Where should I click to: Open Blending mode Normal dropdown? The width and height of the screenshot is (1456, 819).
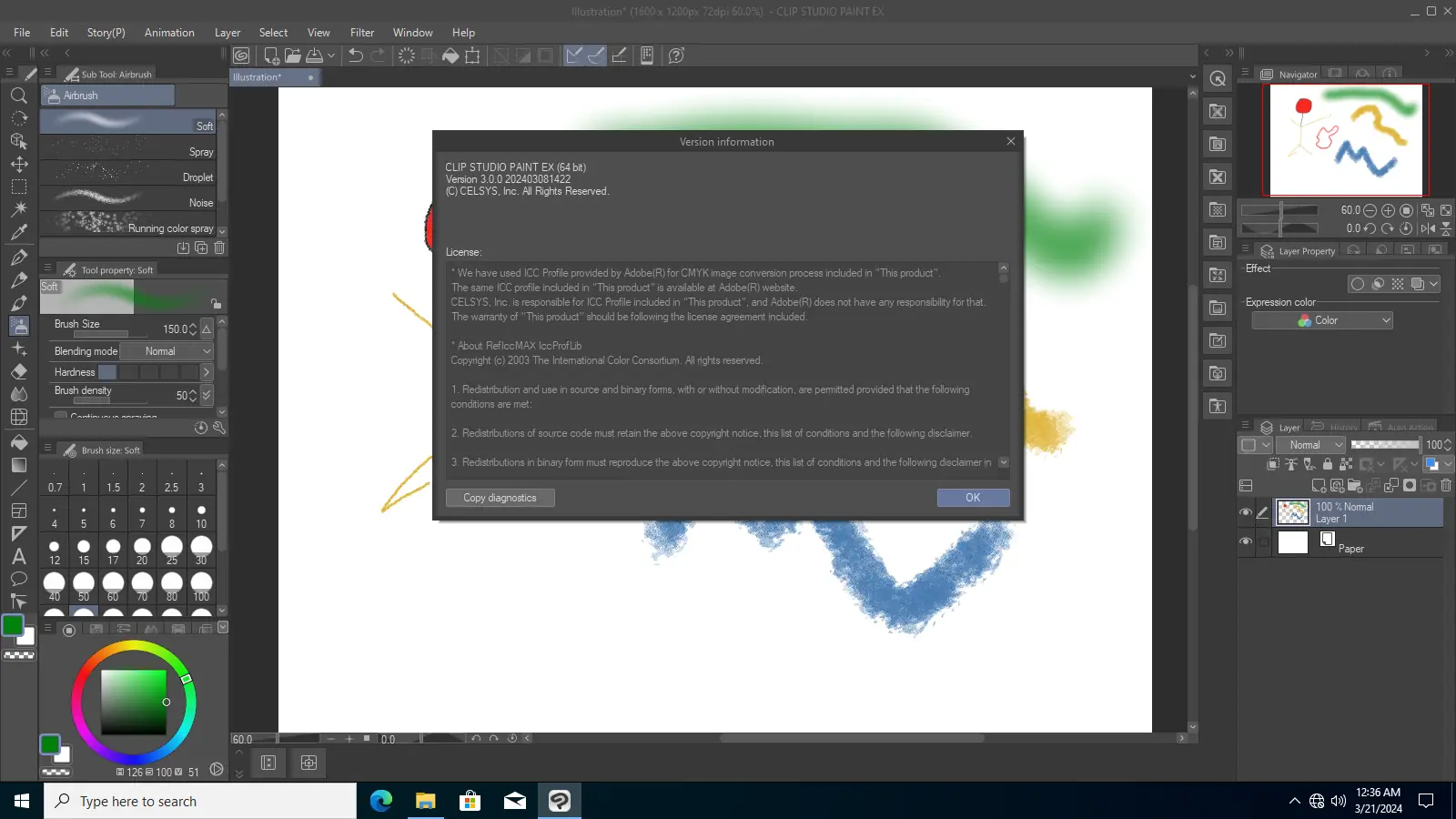pos(167,351)
